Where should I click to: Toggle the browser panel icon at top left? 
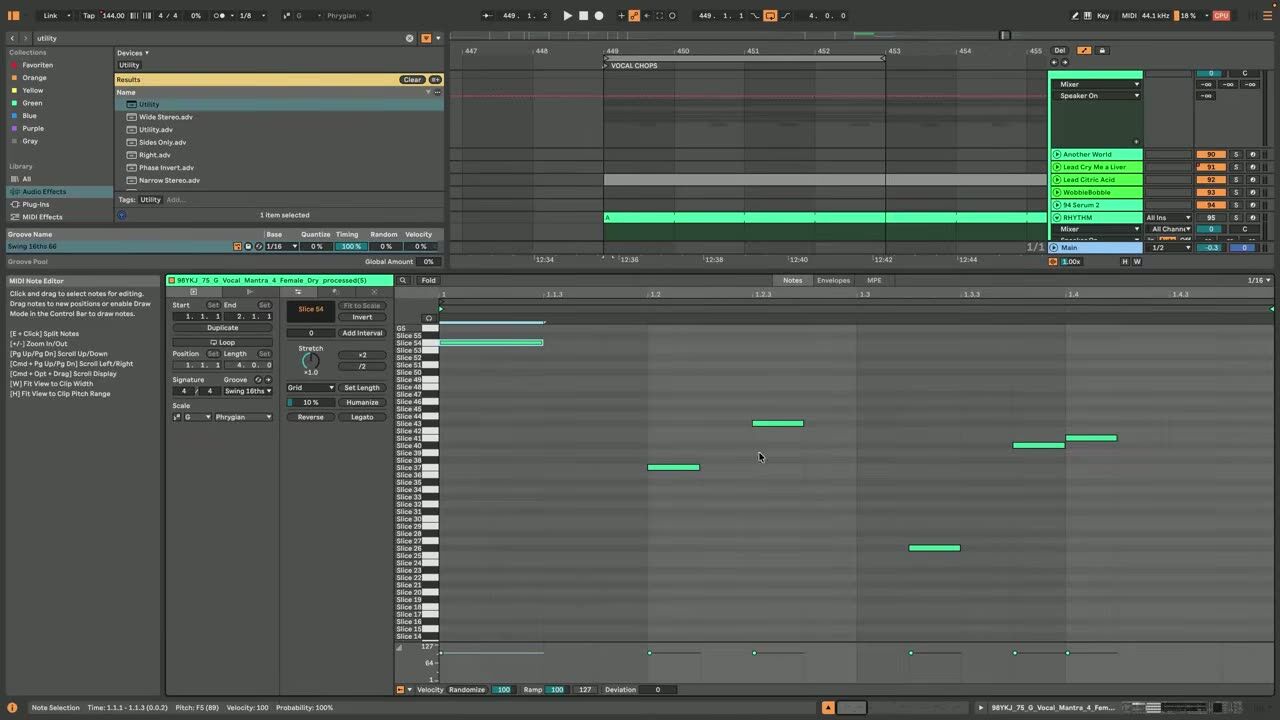point(14,15)
